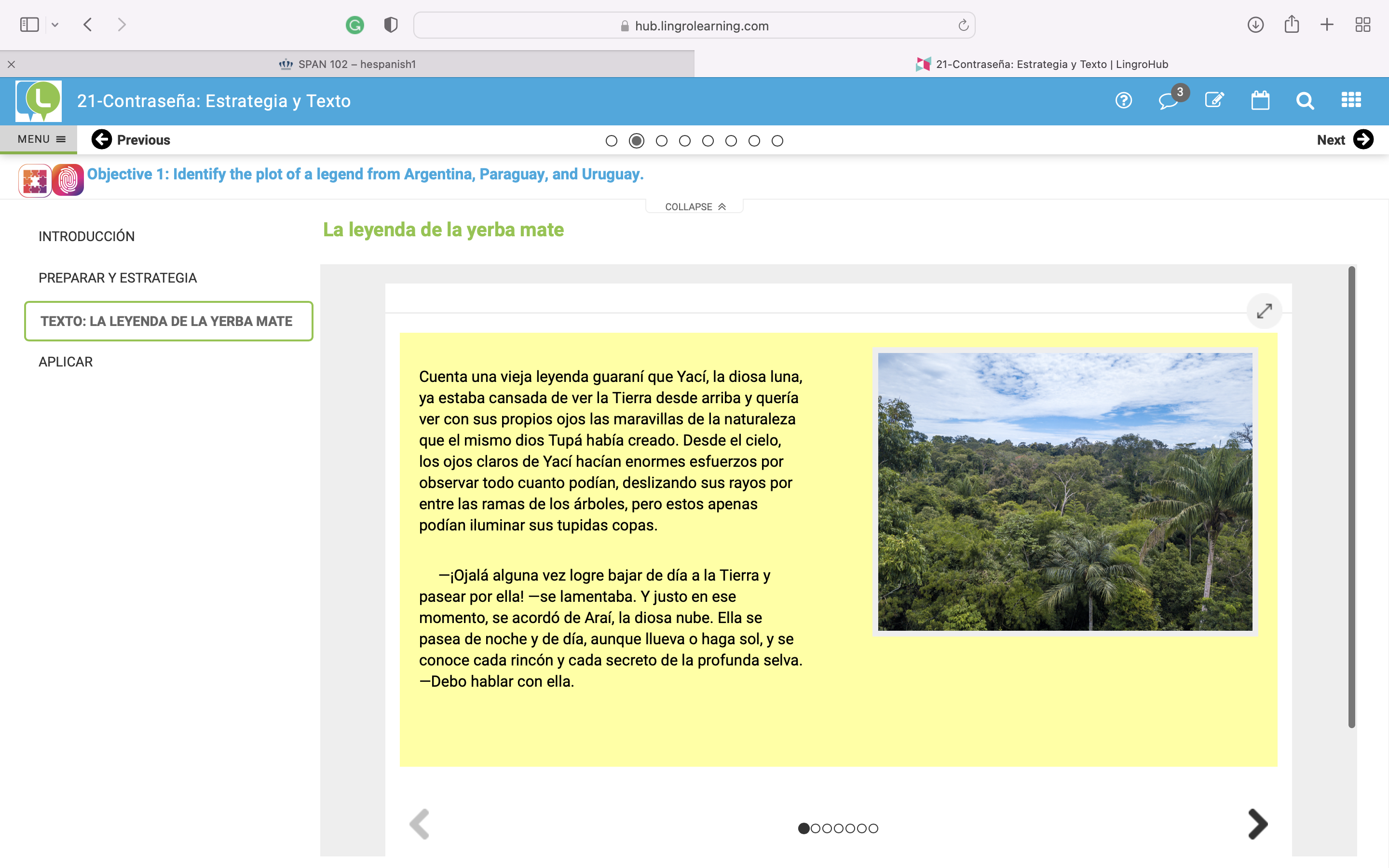Collapse the objective section
Viewport: 1389px width, 868px height.
tap(694, 207)
